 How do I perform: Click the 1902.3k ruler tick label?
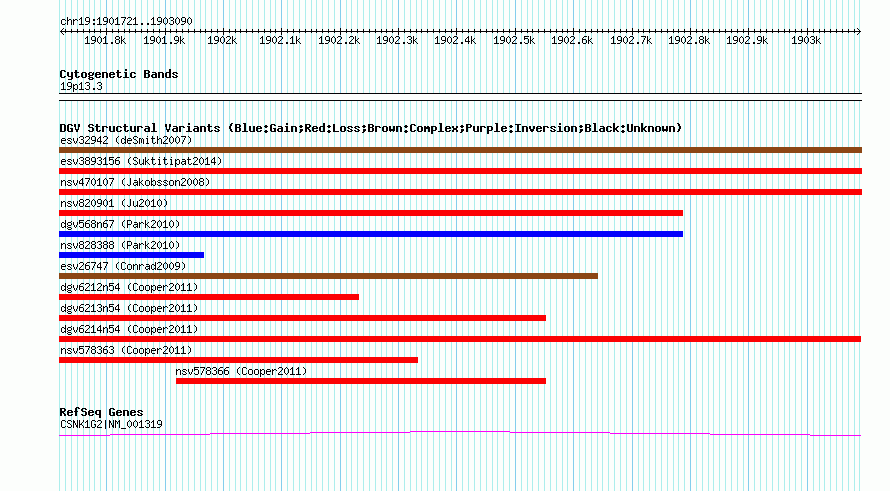[397, 40]
